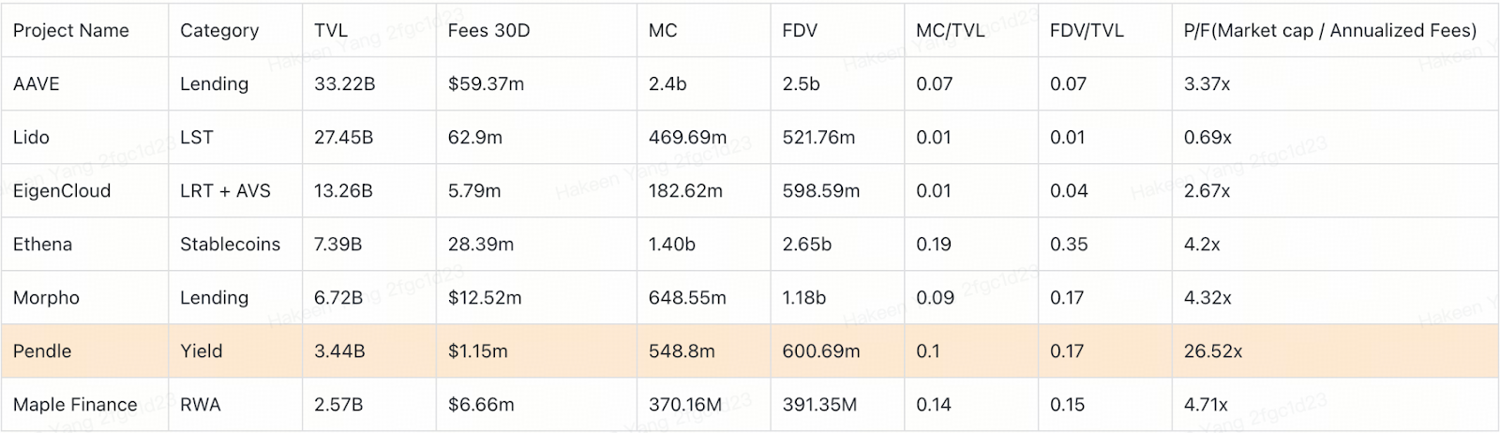Screen dimensions: 1500x433
Task: Select the Stablecoins category cell
Action: [230, 244]
